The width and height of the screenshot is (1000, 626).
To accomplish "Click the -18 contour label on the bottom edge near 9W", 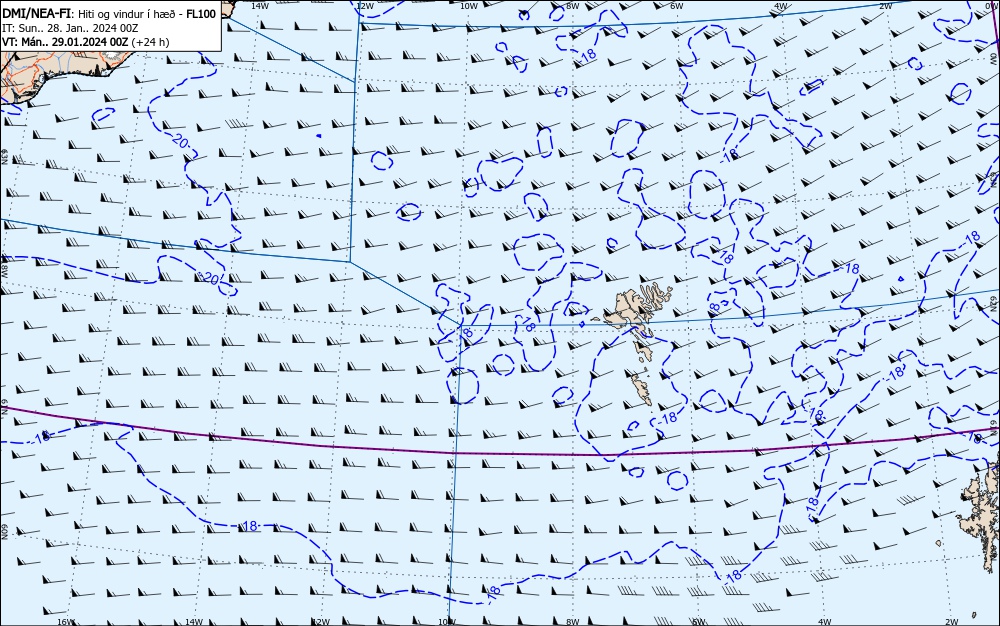I will (494, 593).
